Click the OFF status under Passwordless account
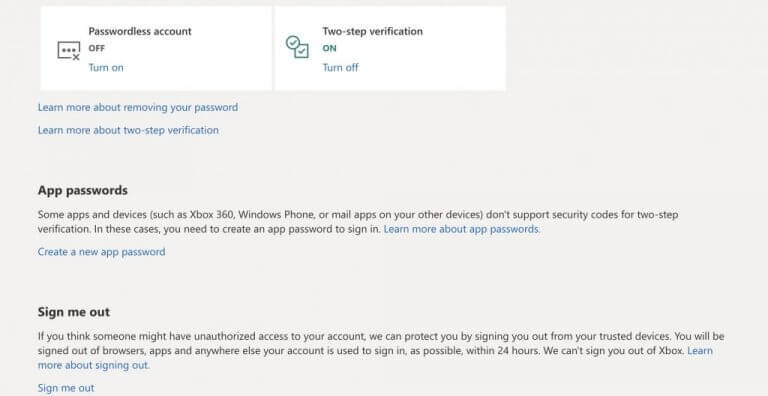Screen dimensions: 768x396 tap(96, 49)
